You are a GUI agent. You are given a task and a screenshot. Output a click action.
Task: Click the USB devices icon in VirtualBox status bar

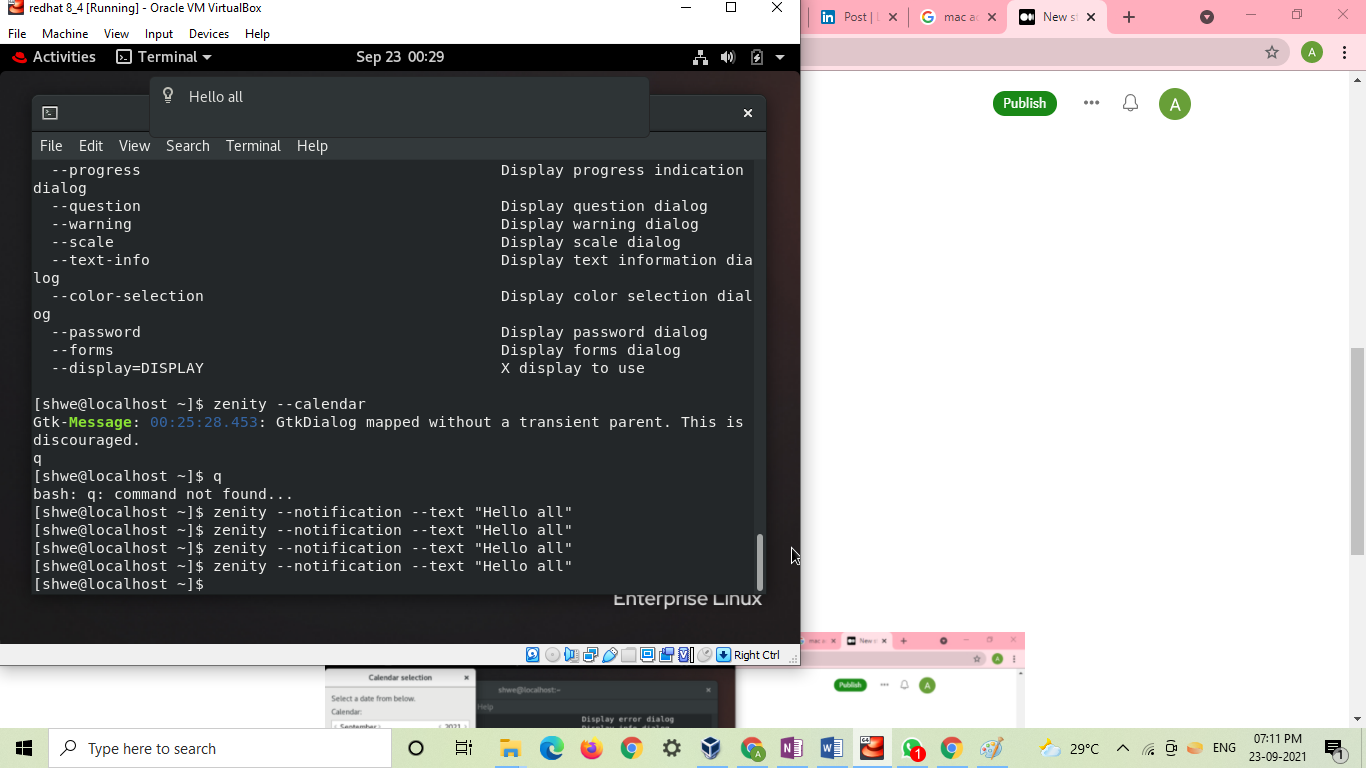(x=612, y=654)
